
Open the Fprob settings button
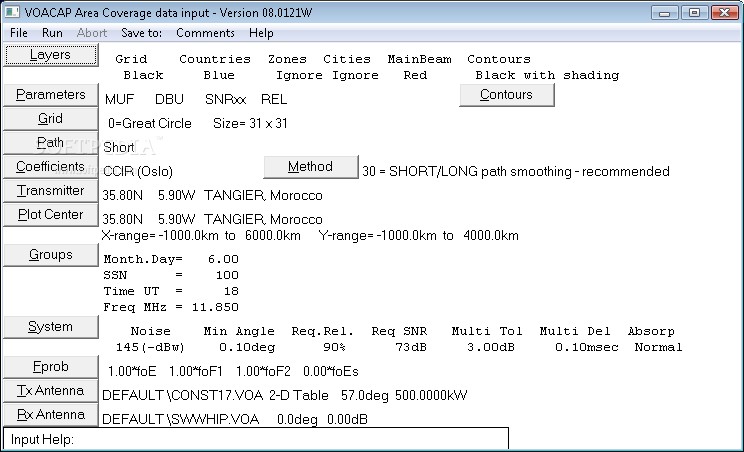click(x=50, y=367)
